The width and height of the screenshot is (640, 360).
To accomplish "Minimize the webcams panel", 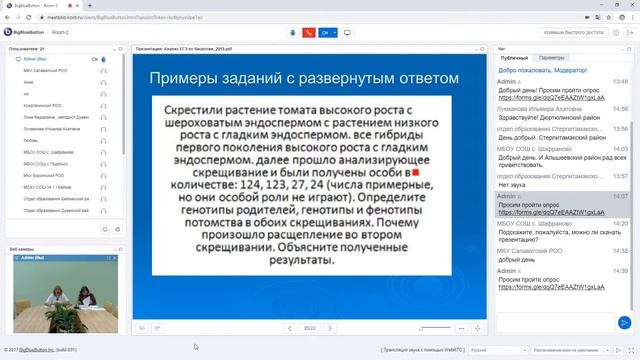I will pyautogui.click(x=115, y=249).
